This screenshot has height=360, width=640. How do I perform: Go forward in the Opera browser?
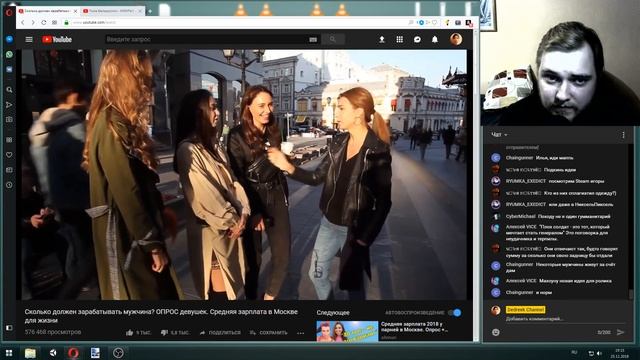coord(33,22)
